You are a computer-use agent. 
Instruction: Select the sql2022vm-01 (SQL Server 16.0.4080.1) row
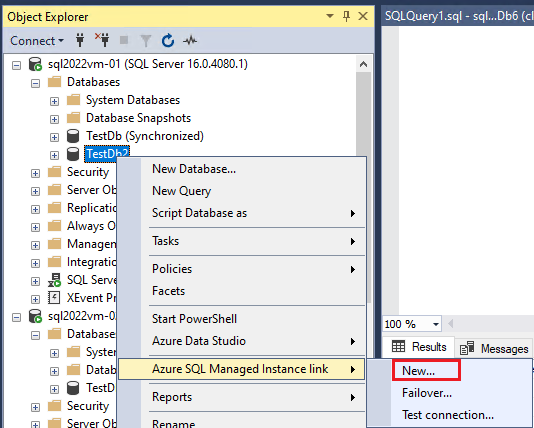148,64
